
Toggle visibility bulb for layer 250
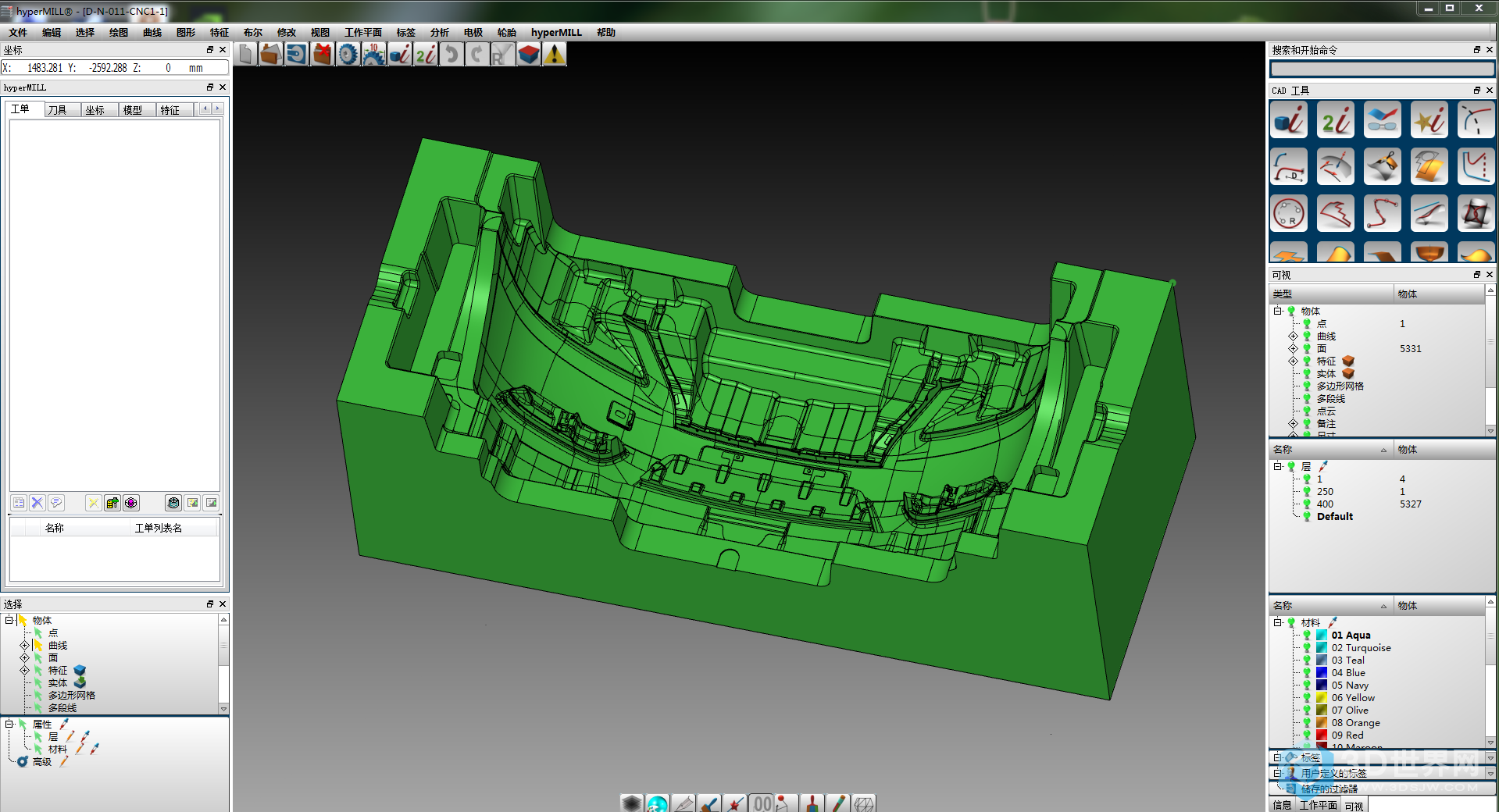tap(1307, 492)
